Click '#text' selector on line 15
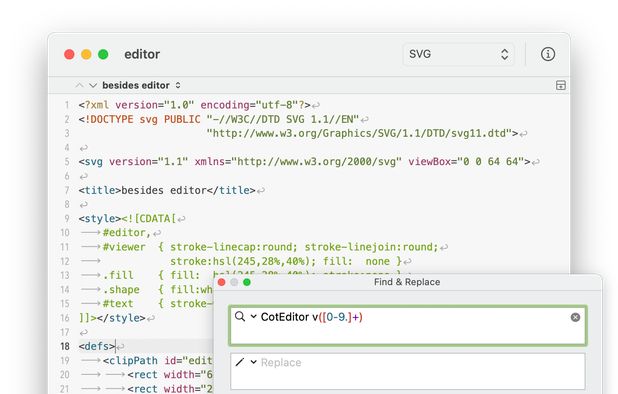 tap(118, 304)
